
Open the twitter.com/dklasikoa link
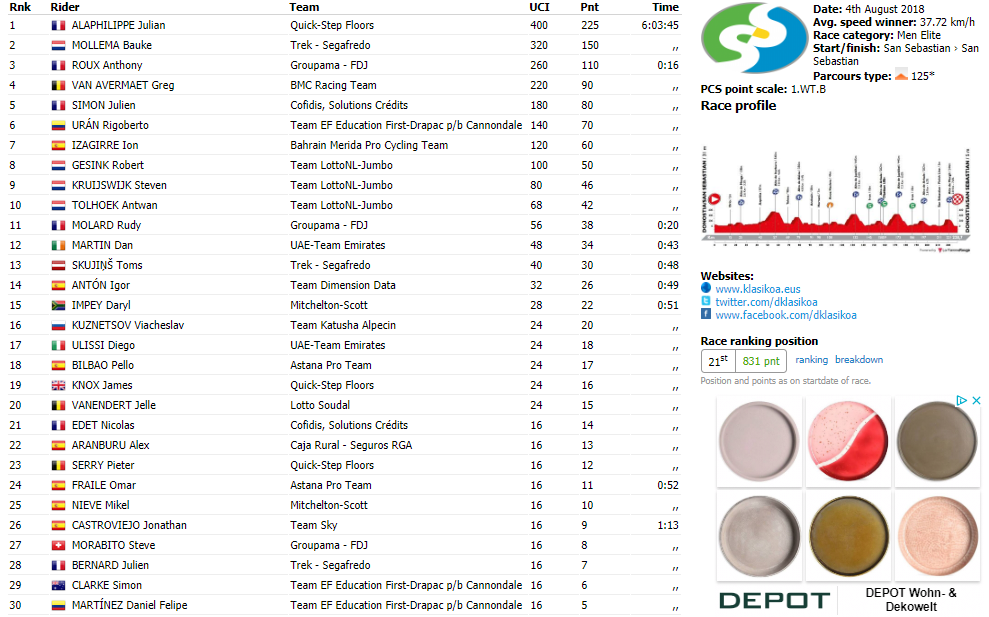766,302
